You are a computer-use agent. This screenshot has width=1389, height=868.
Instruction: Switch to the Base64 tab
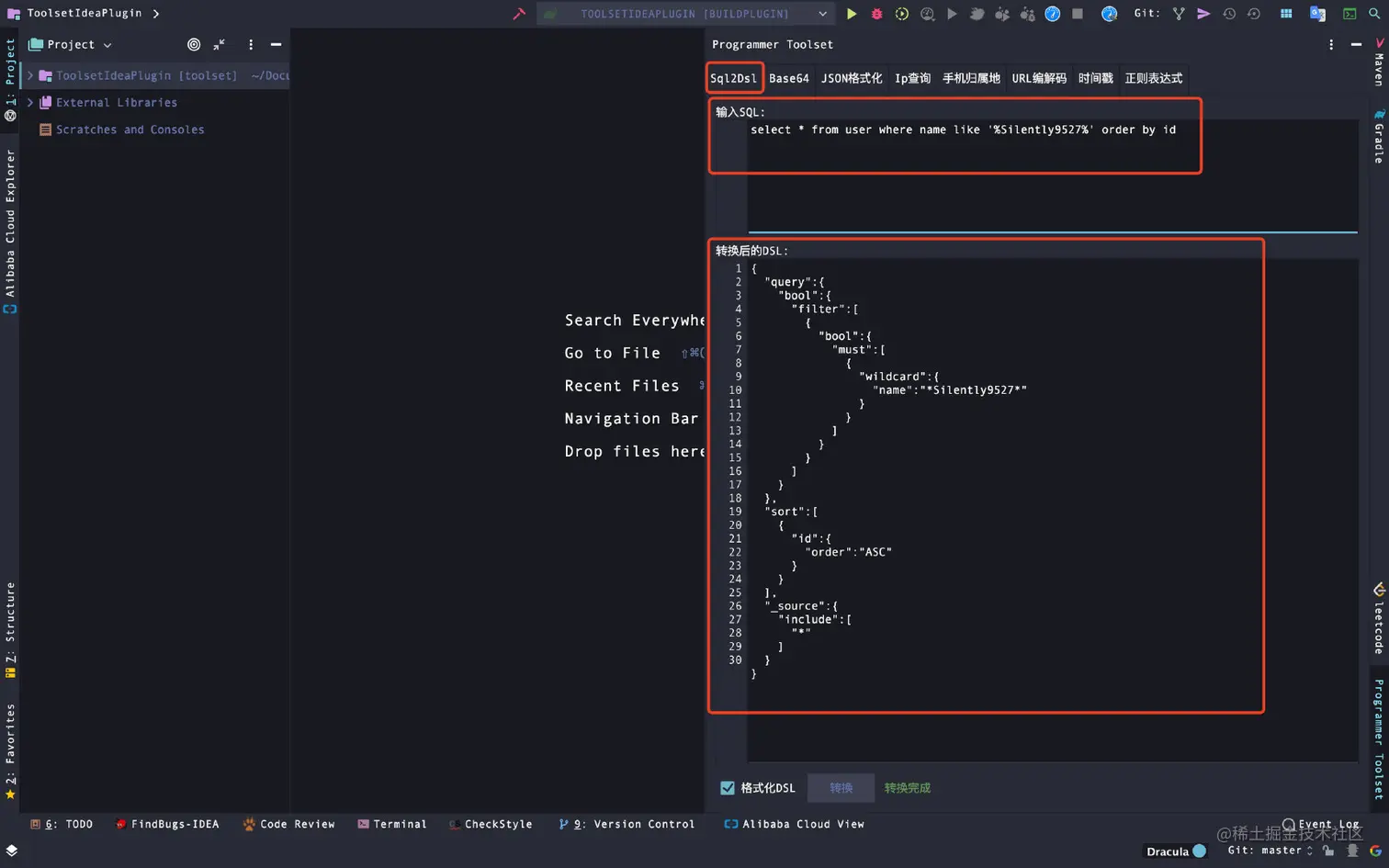(x=789, y=78)
